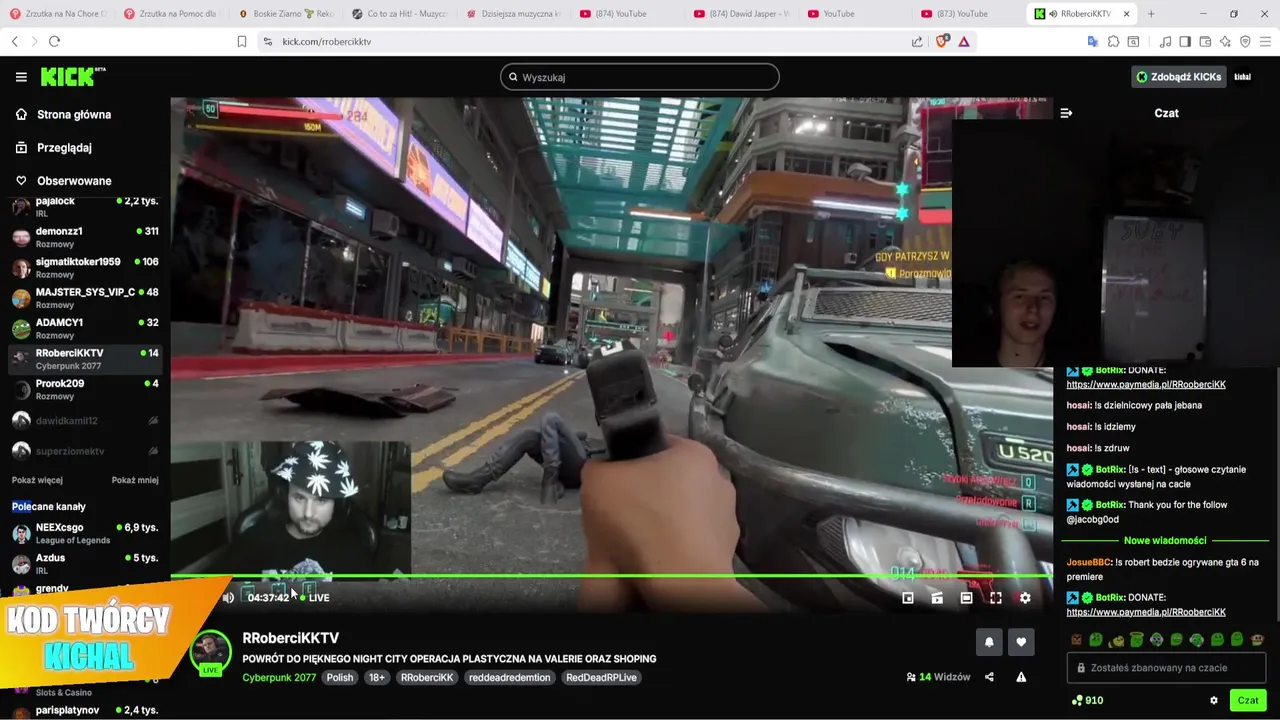Open the Prorok209 channel

[x=85, y=389]
